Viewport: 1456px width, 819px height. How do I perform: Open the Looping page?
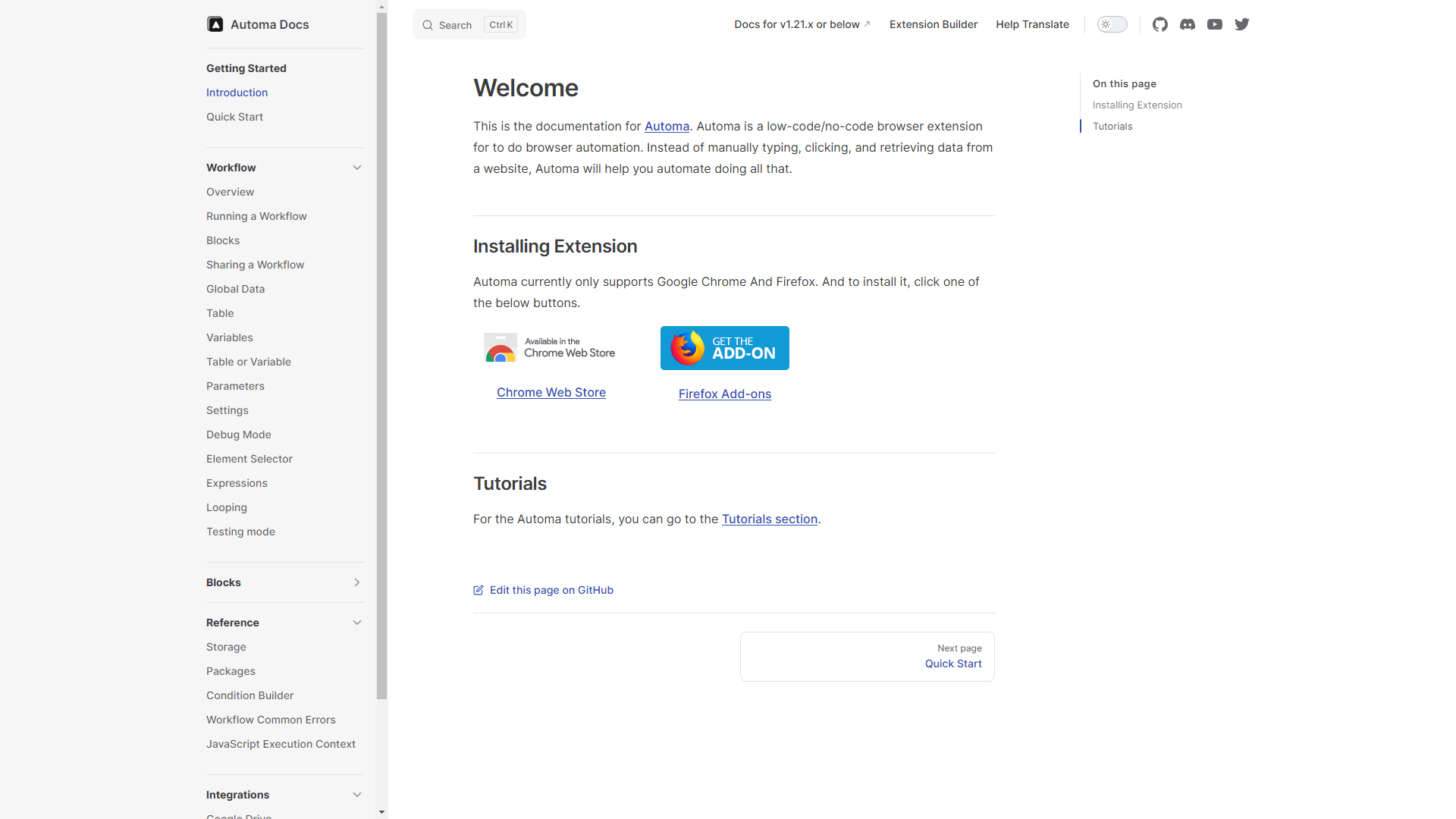[x=226, y=507]
